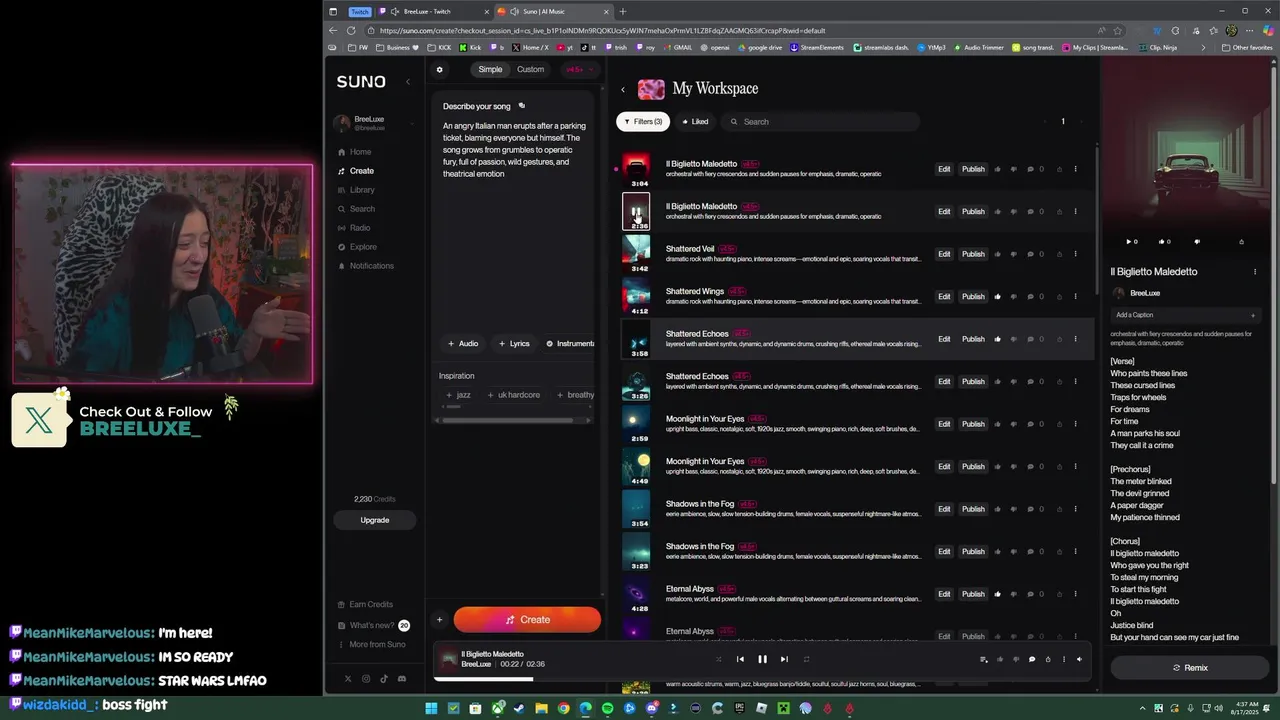This screenshot has height=720, width=1280.
Task: Open the player's three-dot menu
Action: tap(1063, 659)
